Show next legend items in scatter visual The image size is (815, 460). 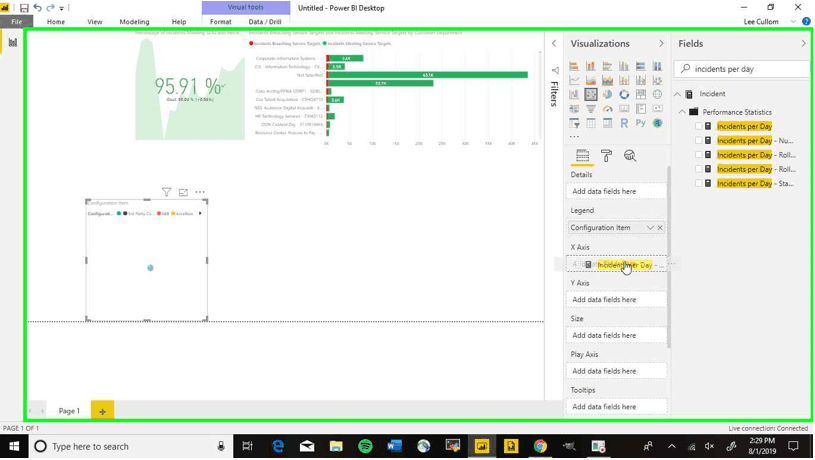(x=200, y=213)
